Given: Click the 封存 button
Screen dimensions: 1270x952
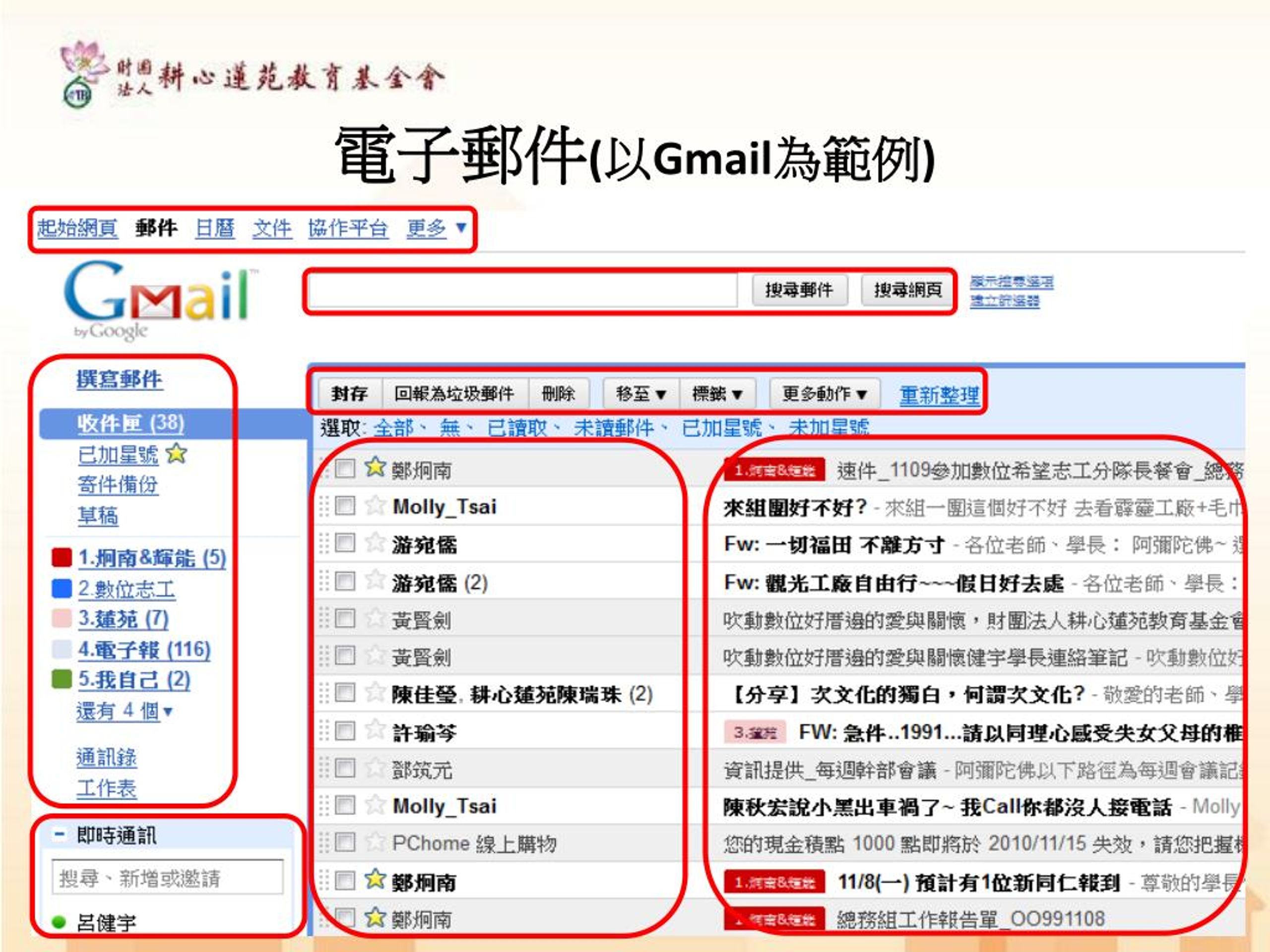Looking at the screenshot, I should pyautogui.click(x=349, y=394).
